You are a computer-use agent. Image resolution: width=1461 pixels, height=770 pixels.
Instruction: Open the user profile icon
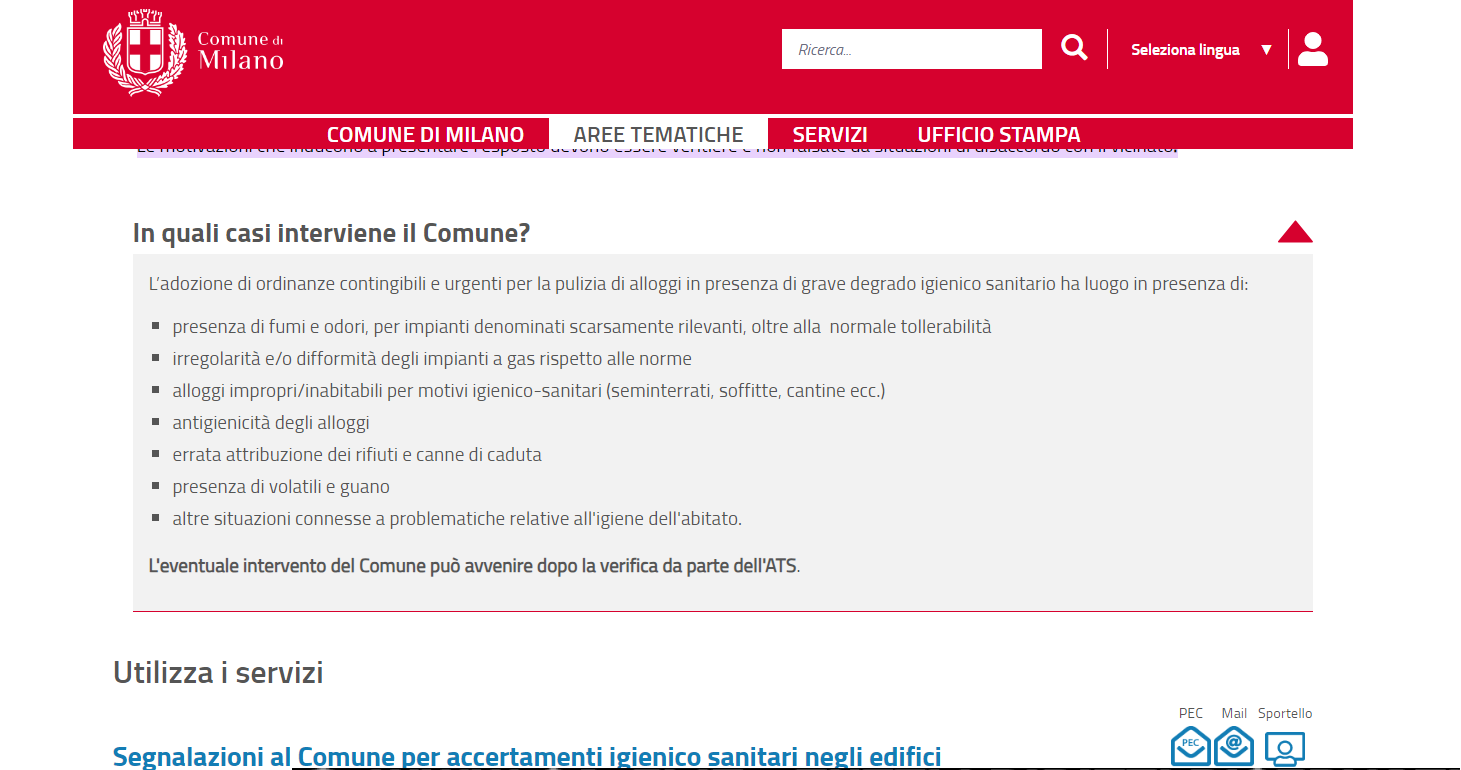1312,49
